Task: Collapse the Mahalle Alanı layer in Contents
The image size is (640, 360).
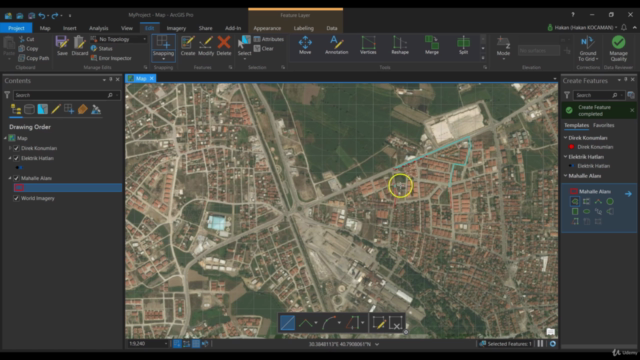Action: (10, 178)
